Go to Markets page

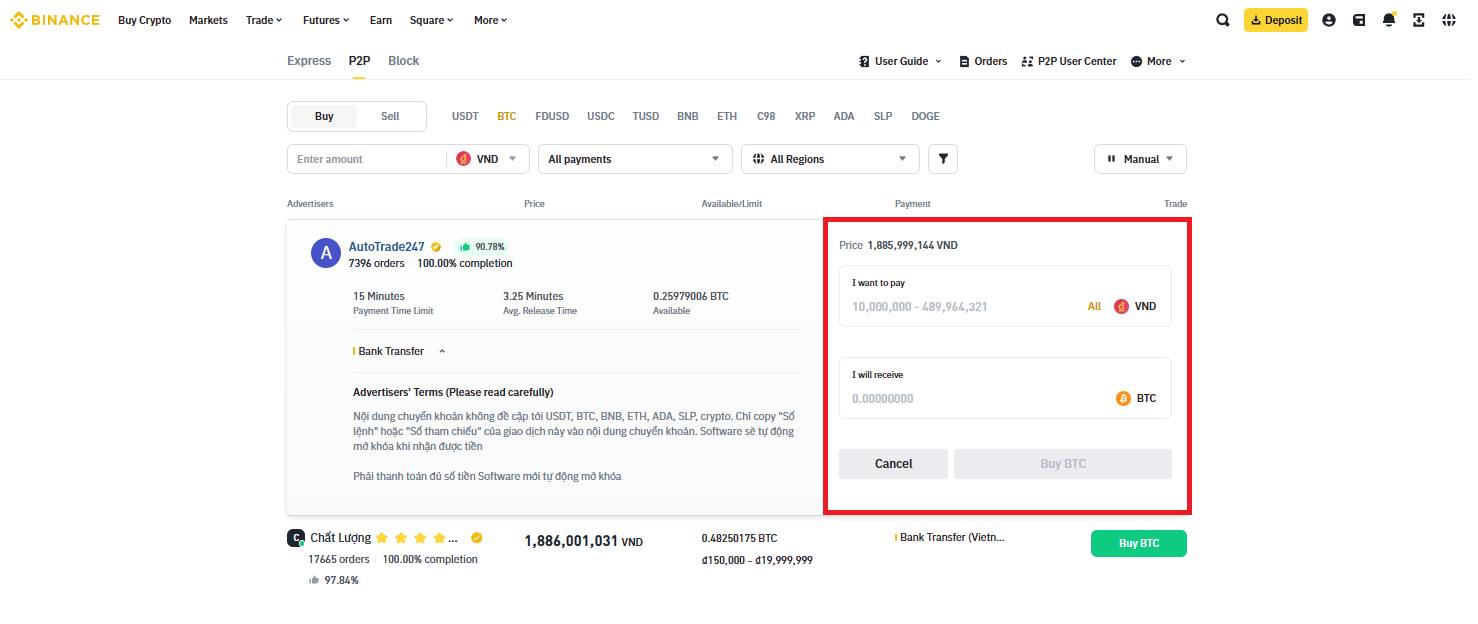(x=208, y=20)
